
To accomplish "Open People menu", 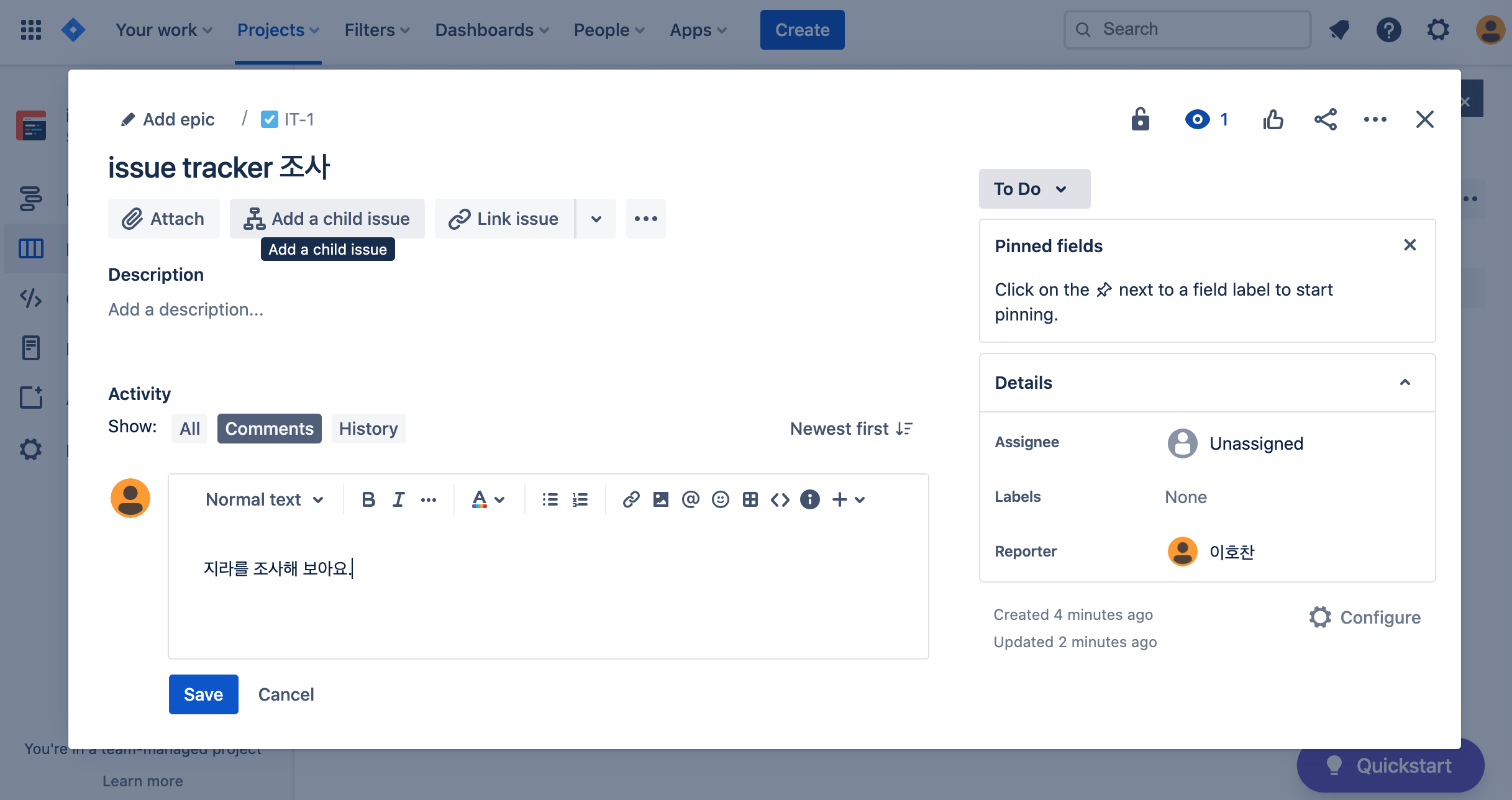I will 609,30.
